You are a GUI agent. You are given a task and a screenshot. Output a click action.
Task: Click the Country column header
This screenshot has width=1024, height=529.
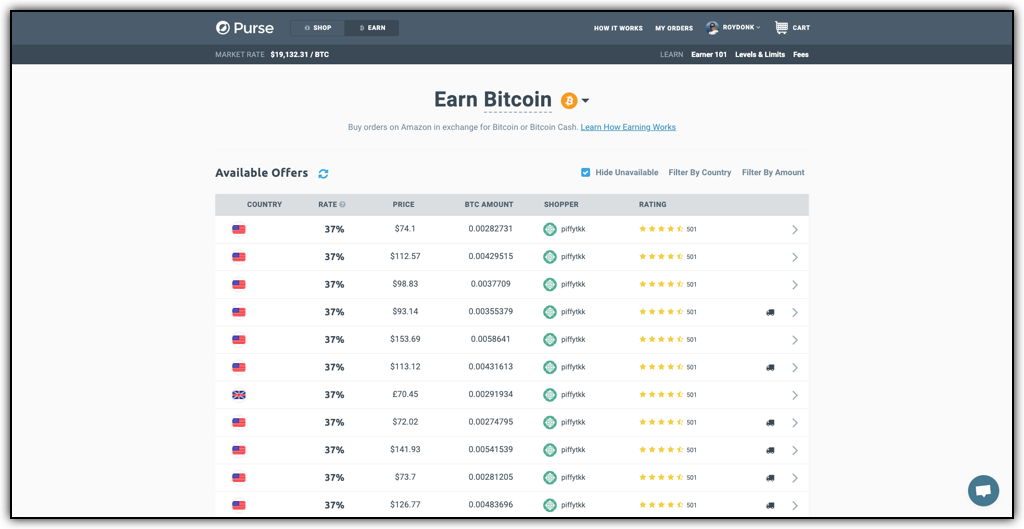[264, 204]
